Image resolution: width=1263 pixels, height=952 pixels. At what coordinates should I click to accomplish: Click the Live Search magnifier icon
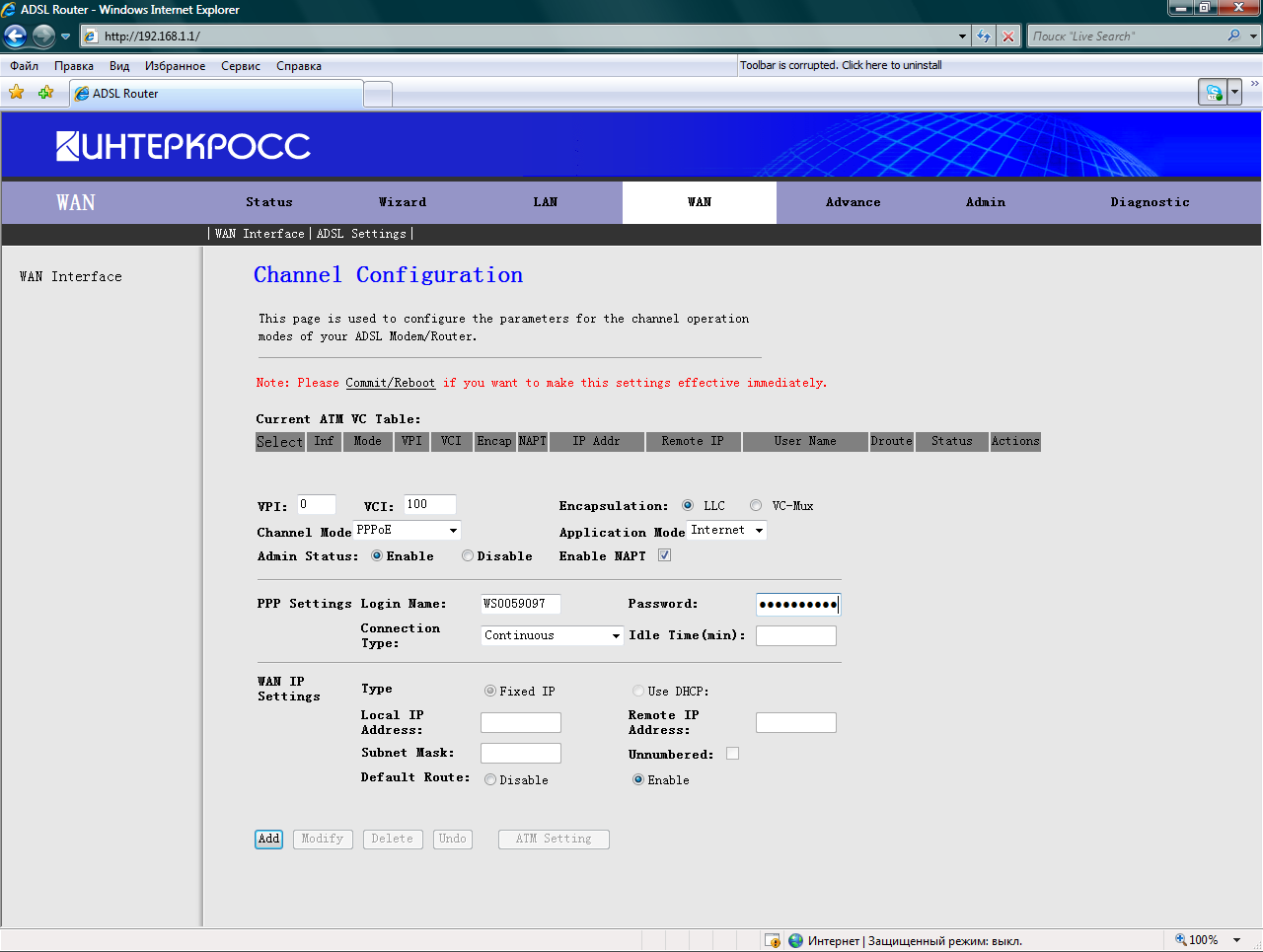[x=1233, y=36]
